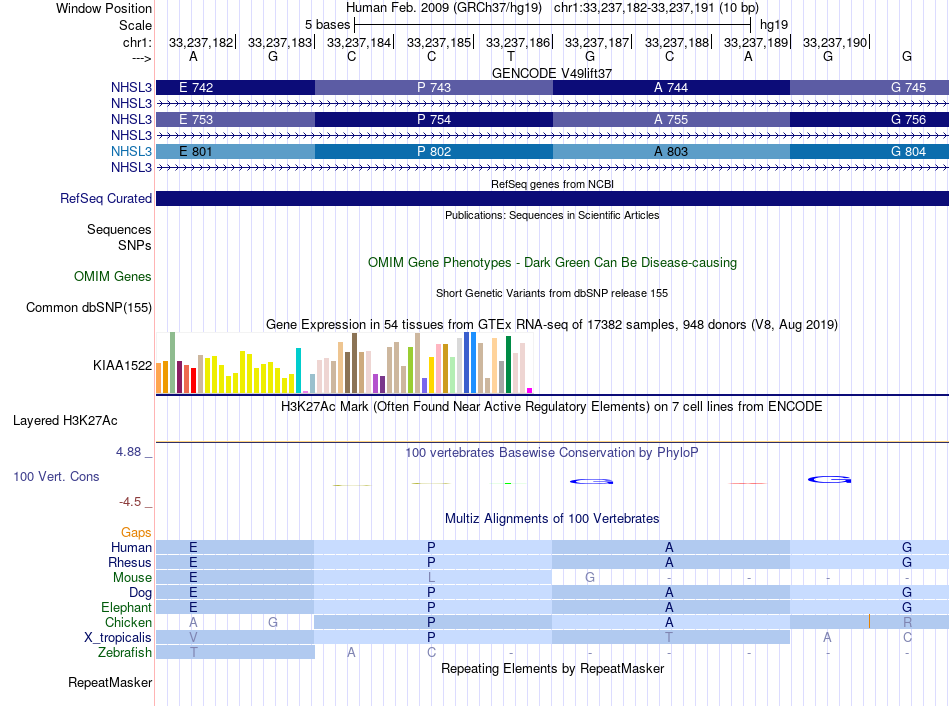The image size is (950, 706).
Task: Click the SNPs track label
Action: 135,245
